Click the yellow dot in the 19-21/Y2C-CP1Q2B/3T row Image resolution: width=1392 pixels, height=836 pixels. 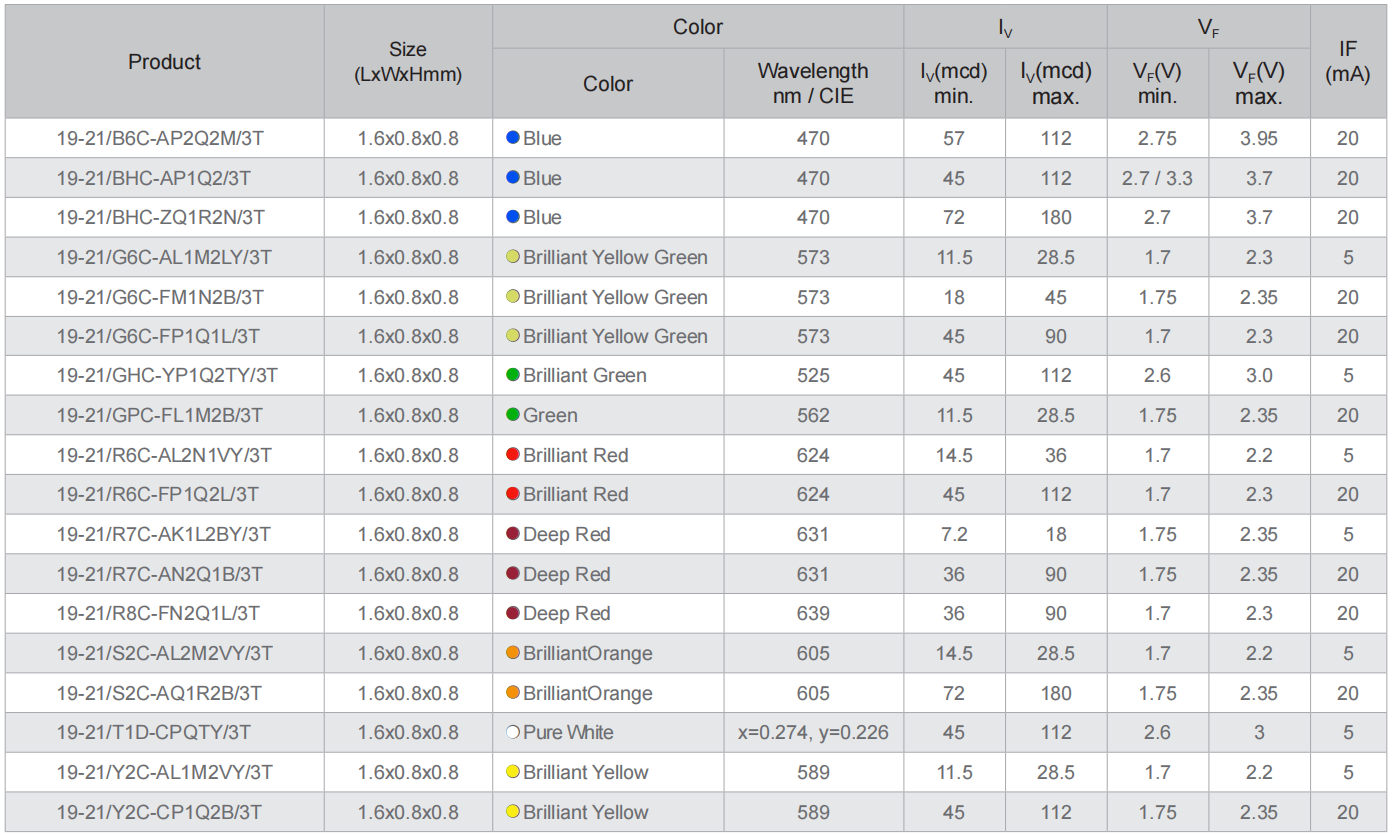point(513,812)
